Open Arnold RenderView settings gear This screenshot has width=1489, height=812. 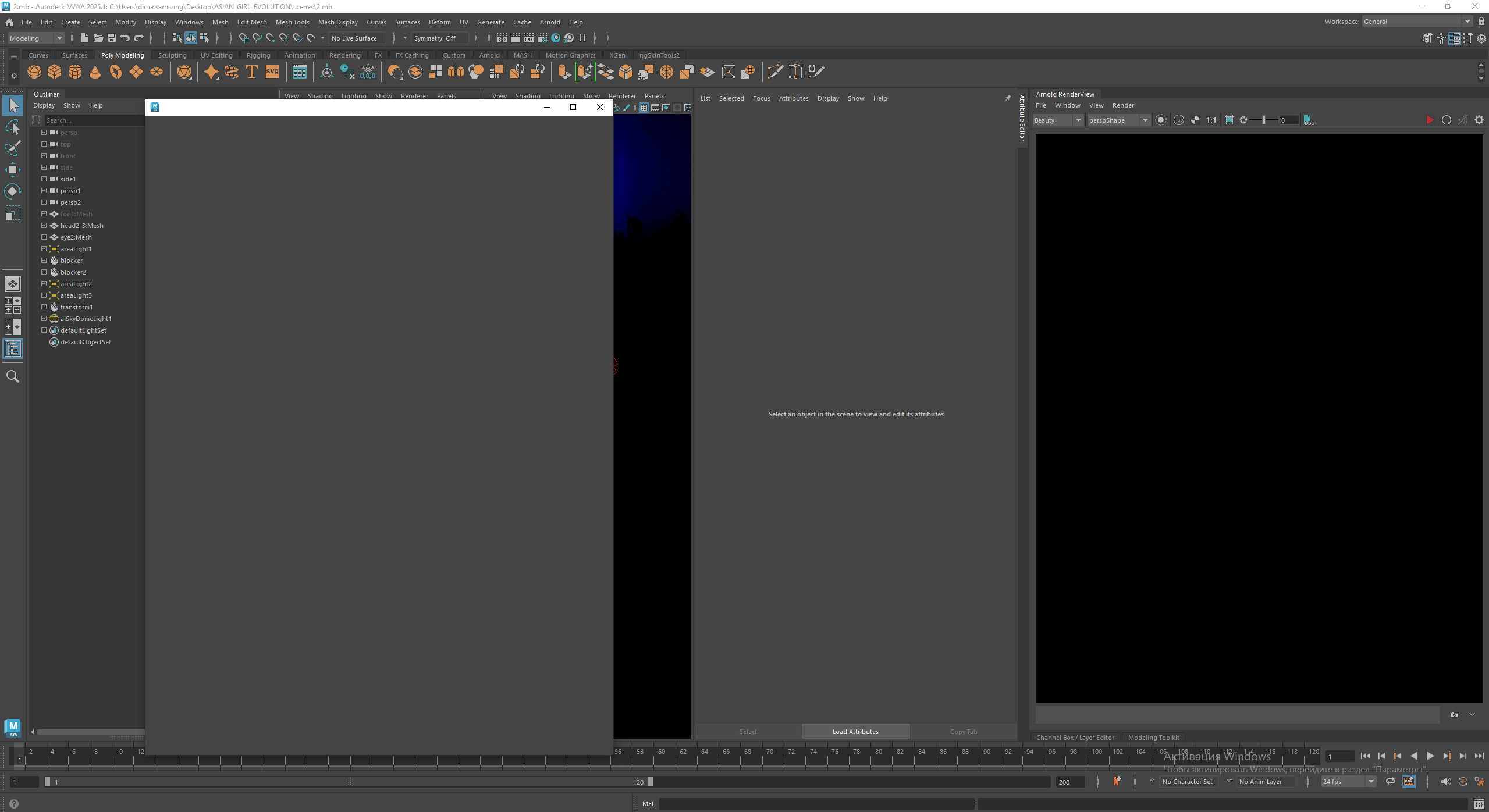[x=1479, y=120]
